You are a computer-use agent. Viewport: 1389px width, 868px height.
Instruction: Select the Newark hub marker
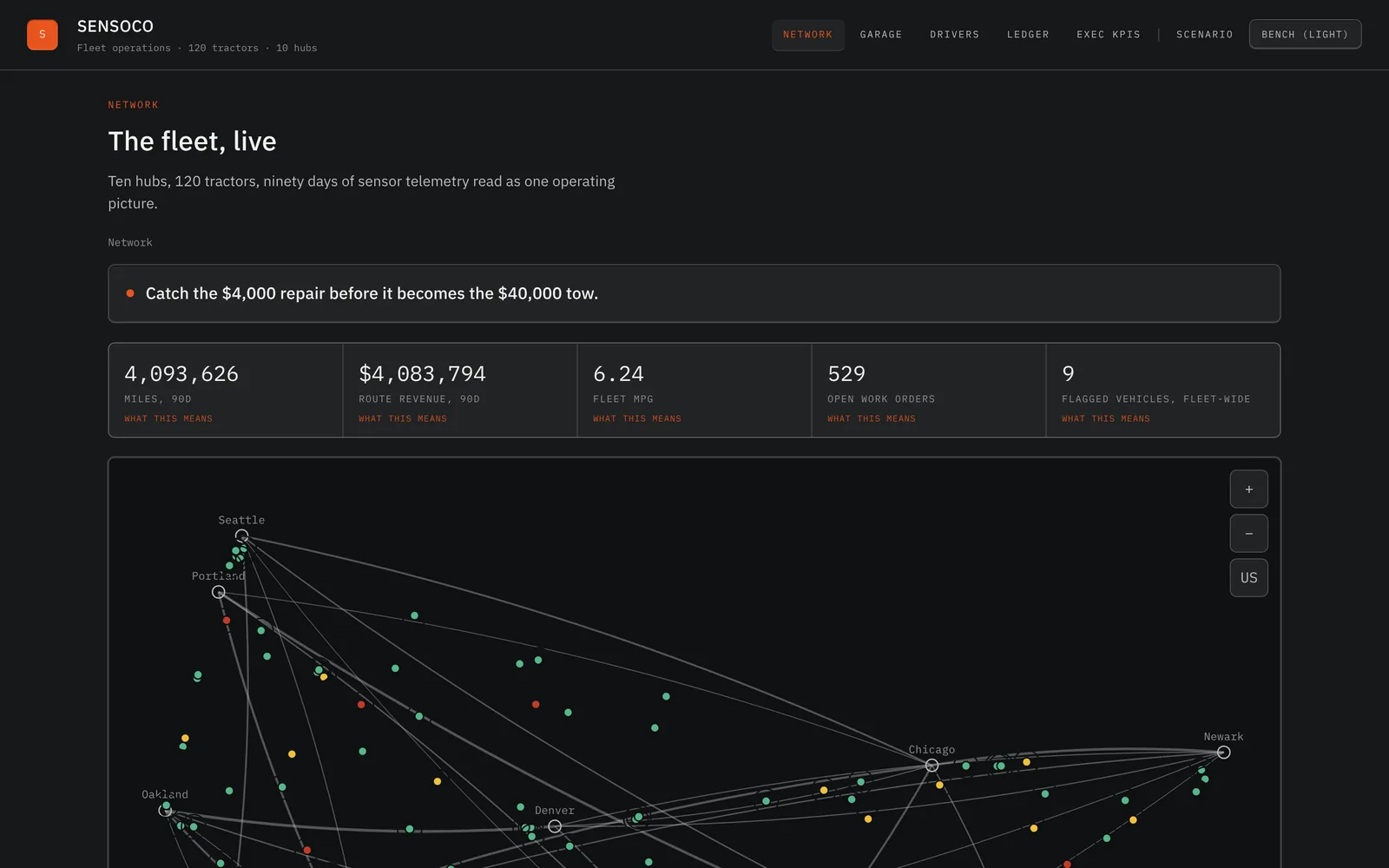coord(1223,753)
